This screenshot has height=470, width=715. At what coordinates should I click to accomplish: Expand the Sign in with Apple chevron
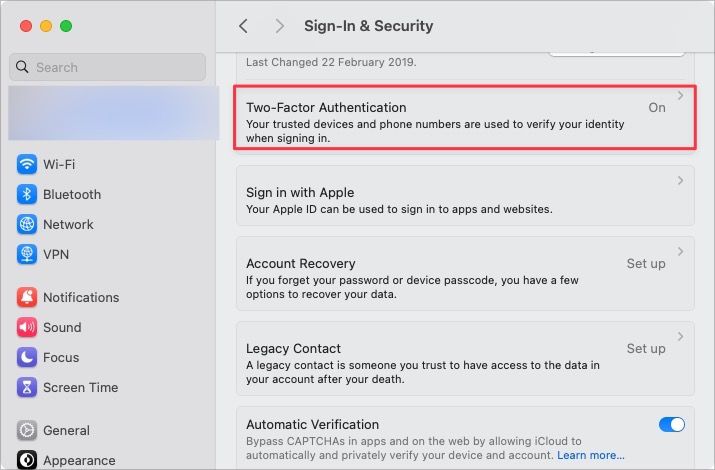tap(680, 181)
